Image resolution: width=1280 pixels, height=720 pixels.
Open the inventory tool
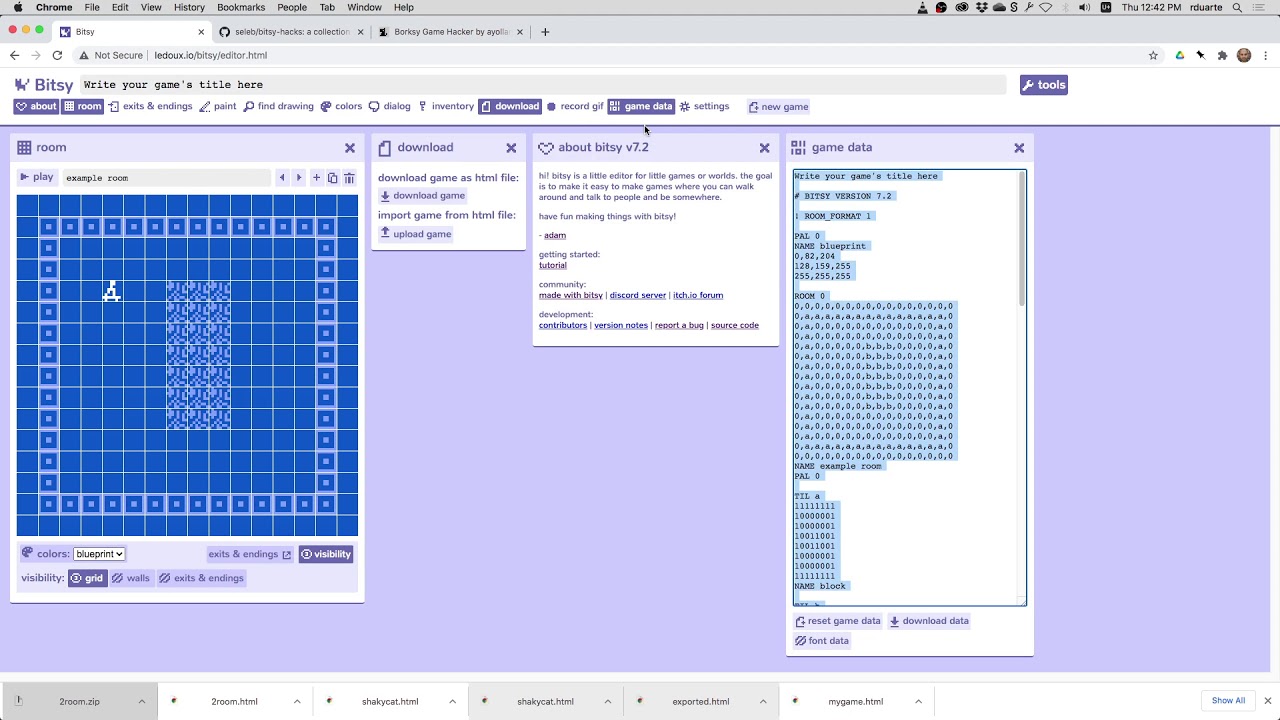(x=446, y=106)
